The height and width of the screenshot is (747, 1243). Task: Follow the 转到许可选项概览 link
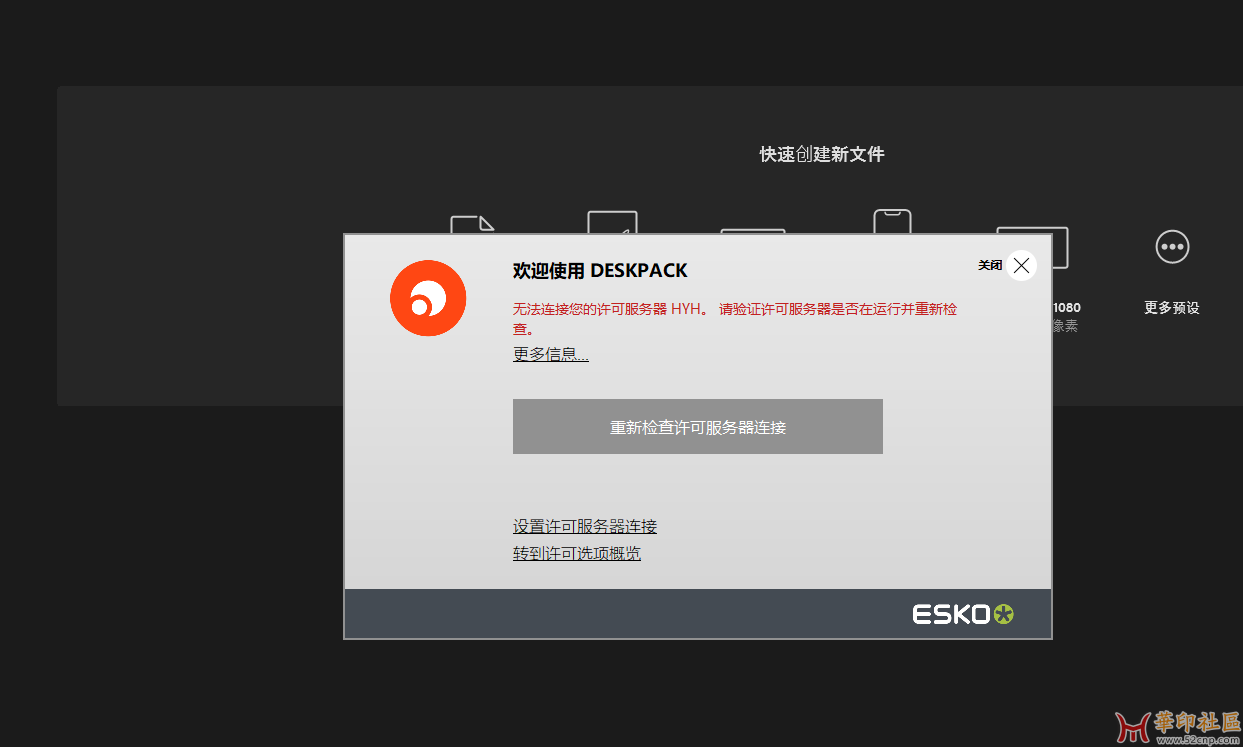pyautogui.click(x=577, y=553)
